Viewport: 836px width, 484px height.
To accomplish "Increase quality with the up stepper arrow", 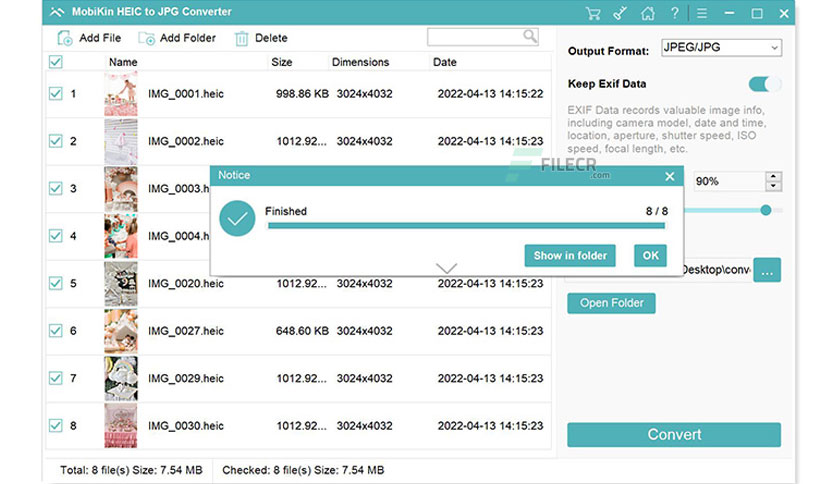I will 773,176.
